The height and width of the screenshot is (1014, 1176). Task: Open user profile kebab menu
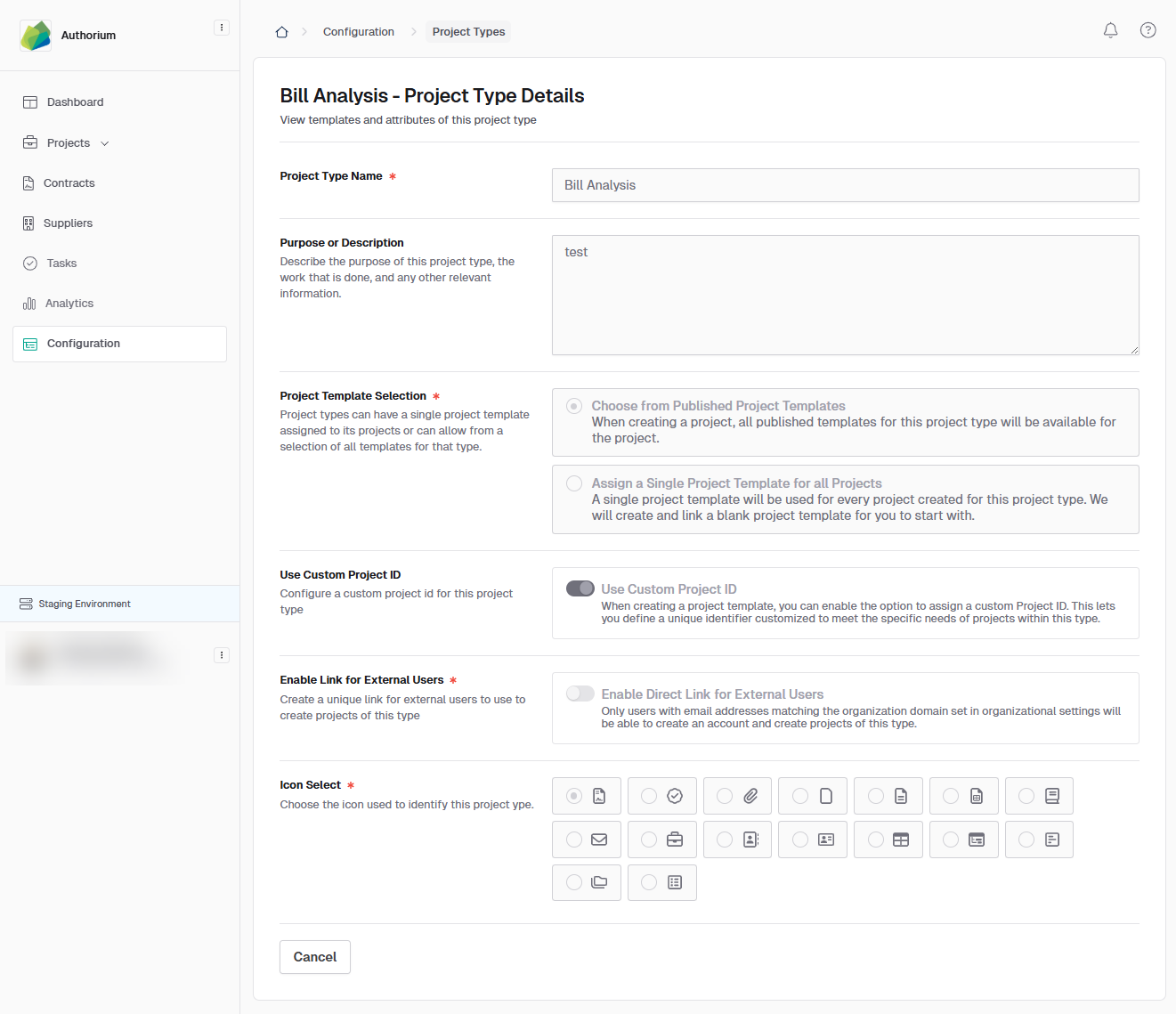point(222,655)
